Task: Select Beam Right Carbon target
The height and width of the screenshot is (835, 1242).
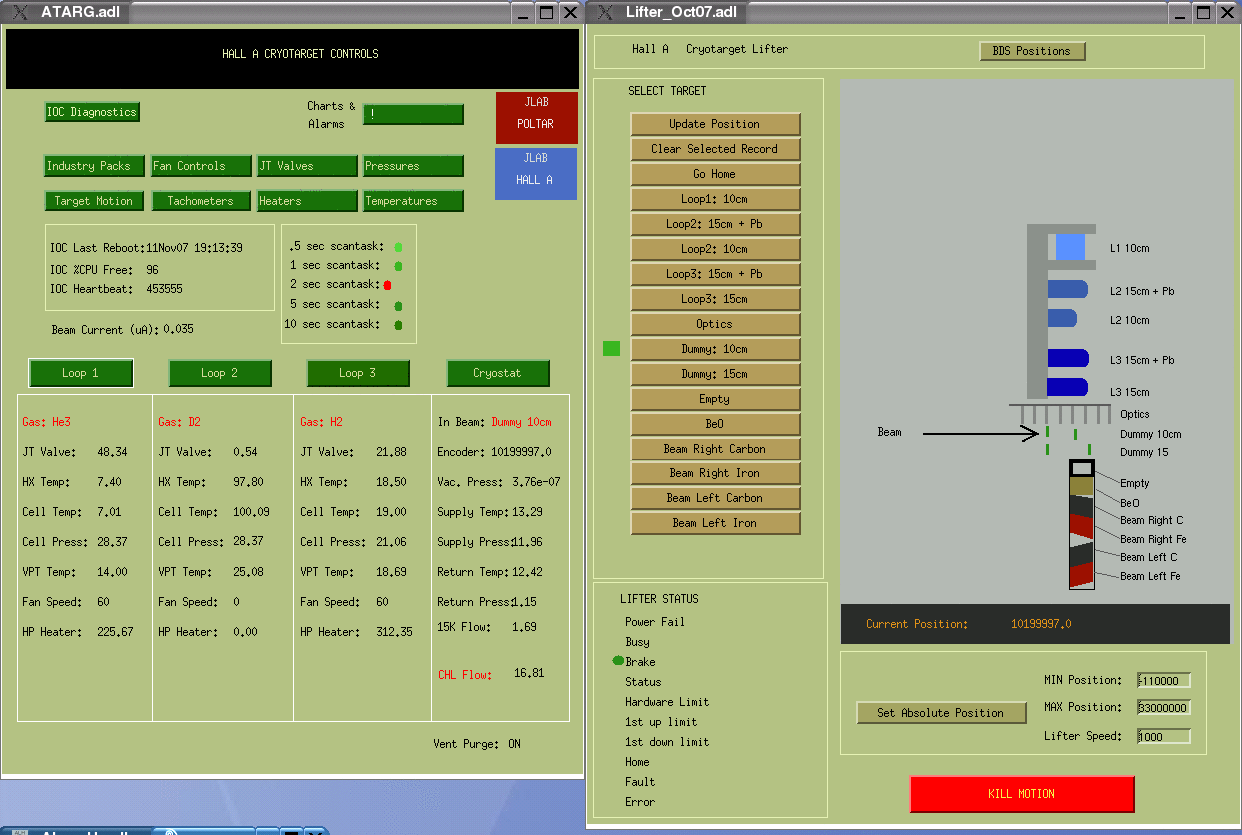Action: coord(715,449)
